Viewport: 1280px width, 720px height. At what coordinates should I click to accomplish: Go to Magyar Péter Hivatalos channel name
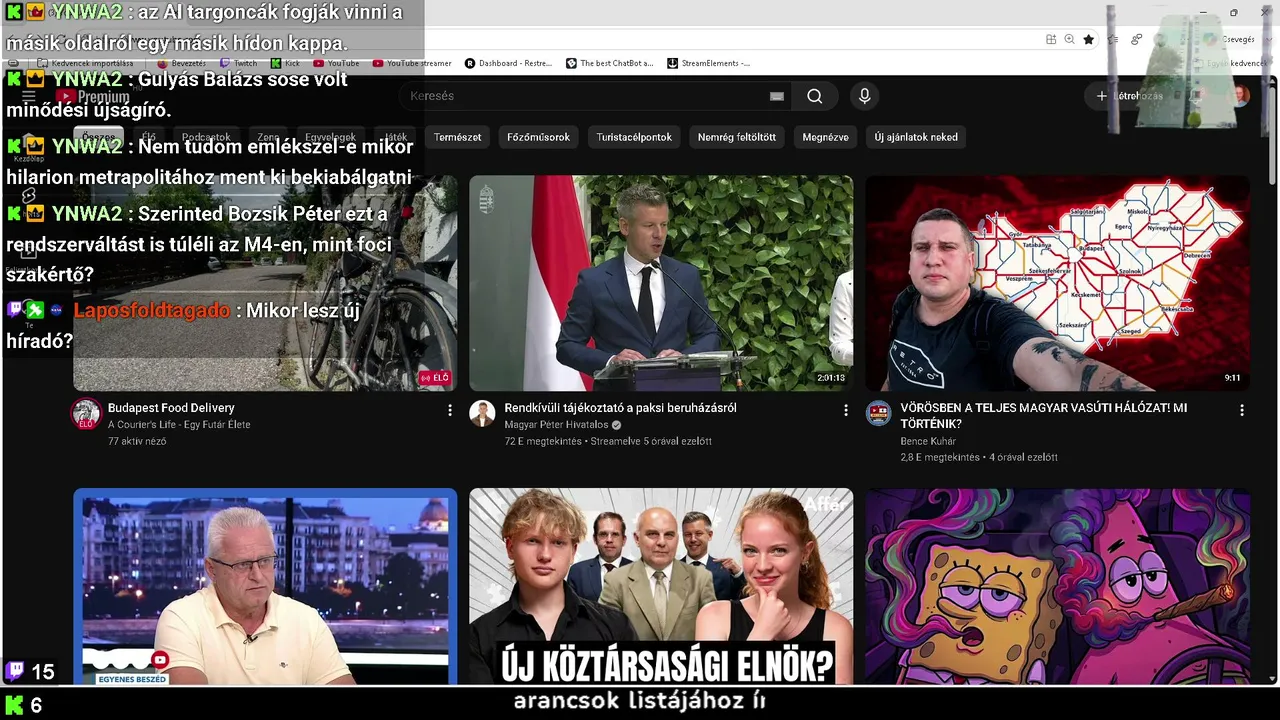click(556, 425)
